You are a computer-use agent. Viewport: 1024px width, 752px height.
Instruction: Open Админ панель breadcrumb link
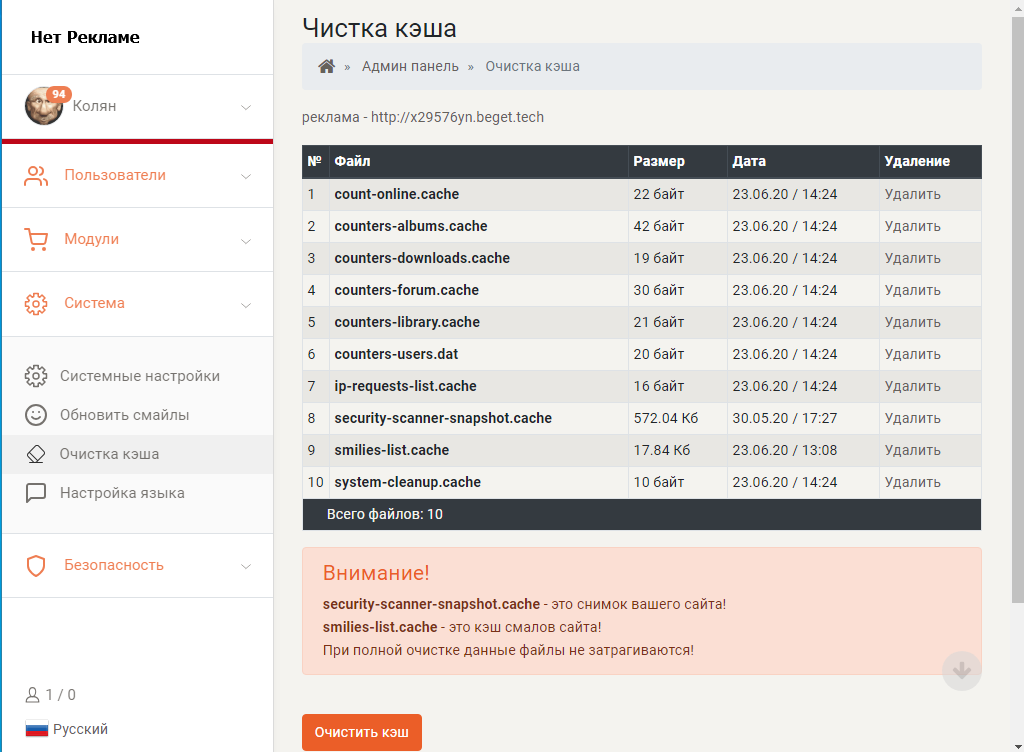pos(410,67)
